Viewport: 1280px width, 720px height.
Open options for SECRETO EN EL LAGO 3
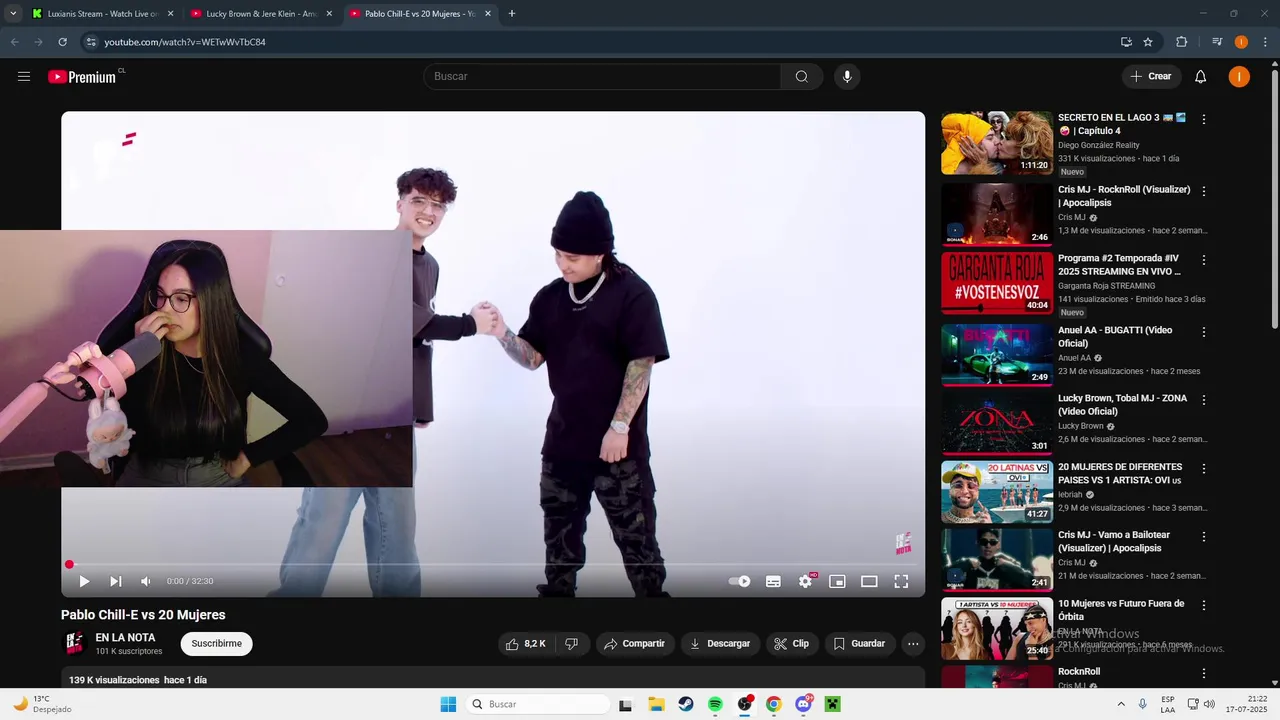(x=1204, y=119)
